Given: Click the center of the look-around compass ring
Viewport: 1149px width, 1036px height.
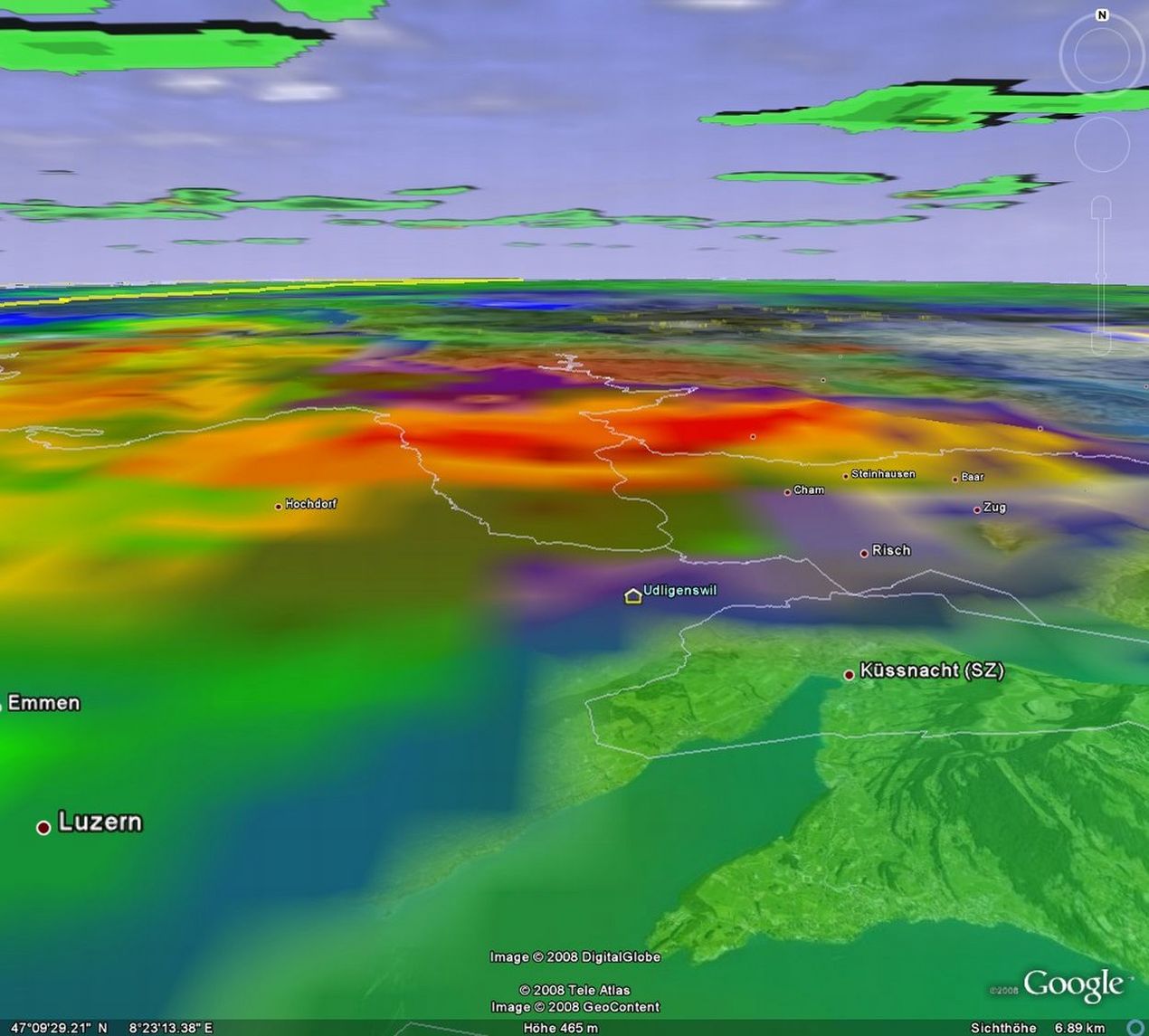Looking at the screenshot, I should pos(1102,56).
